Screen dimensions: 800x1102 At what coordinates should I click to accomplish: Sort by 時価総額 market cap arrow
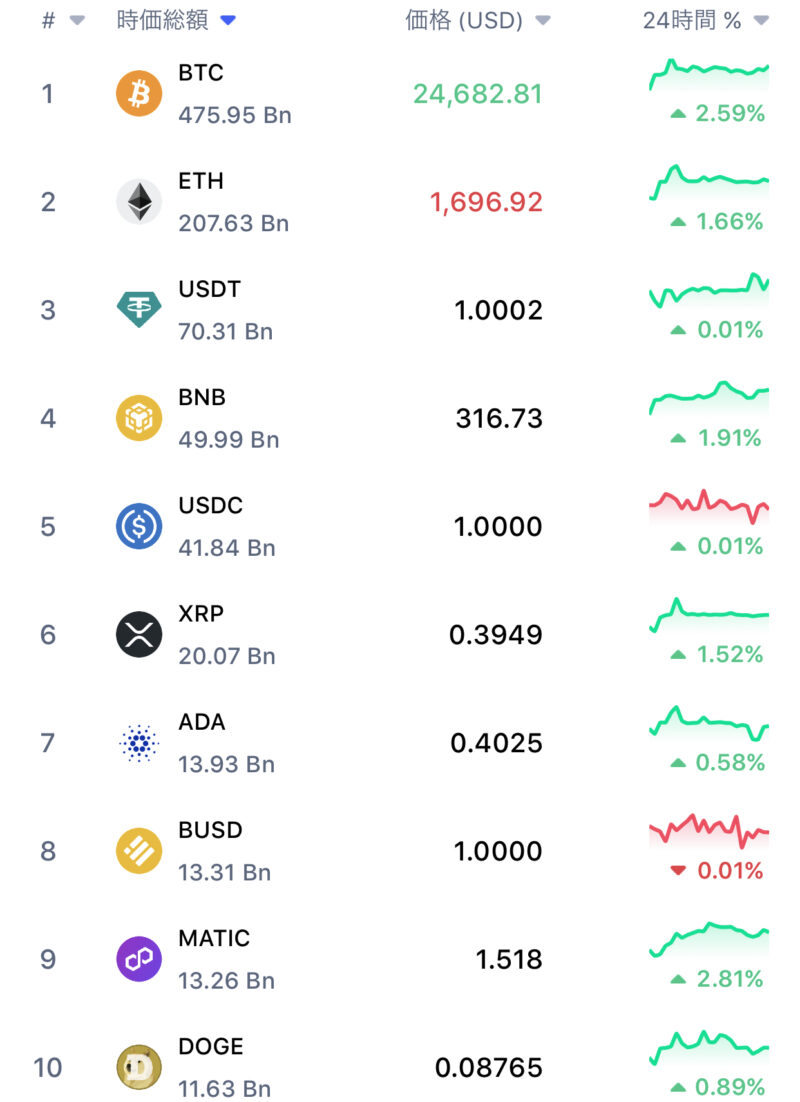228,21
